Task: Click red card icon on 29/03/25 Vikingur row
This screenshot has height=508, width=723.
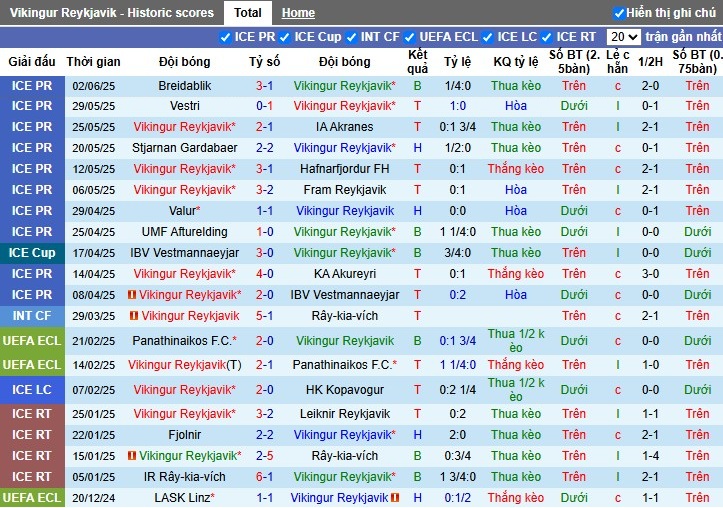Action: pos(134,315)
